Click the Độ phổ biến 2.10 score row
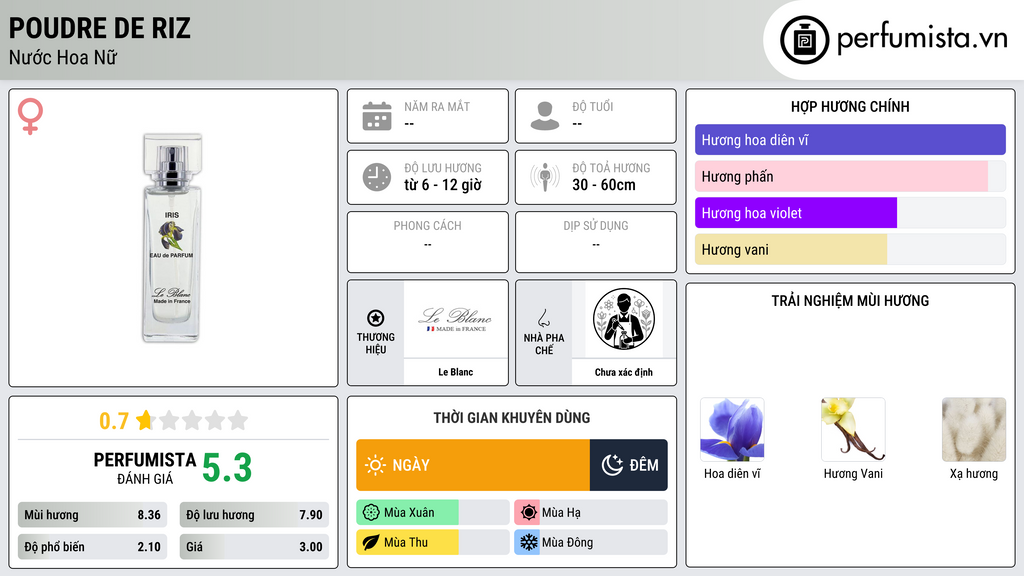 92,547
